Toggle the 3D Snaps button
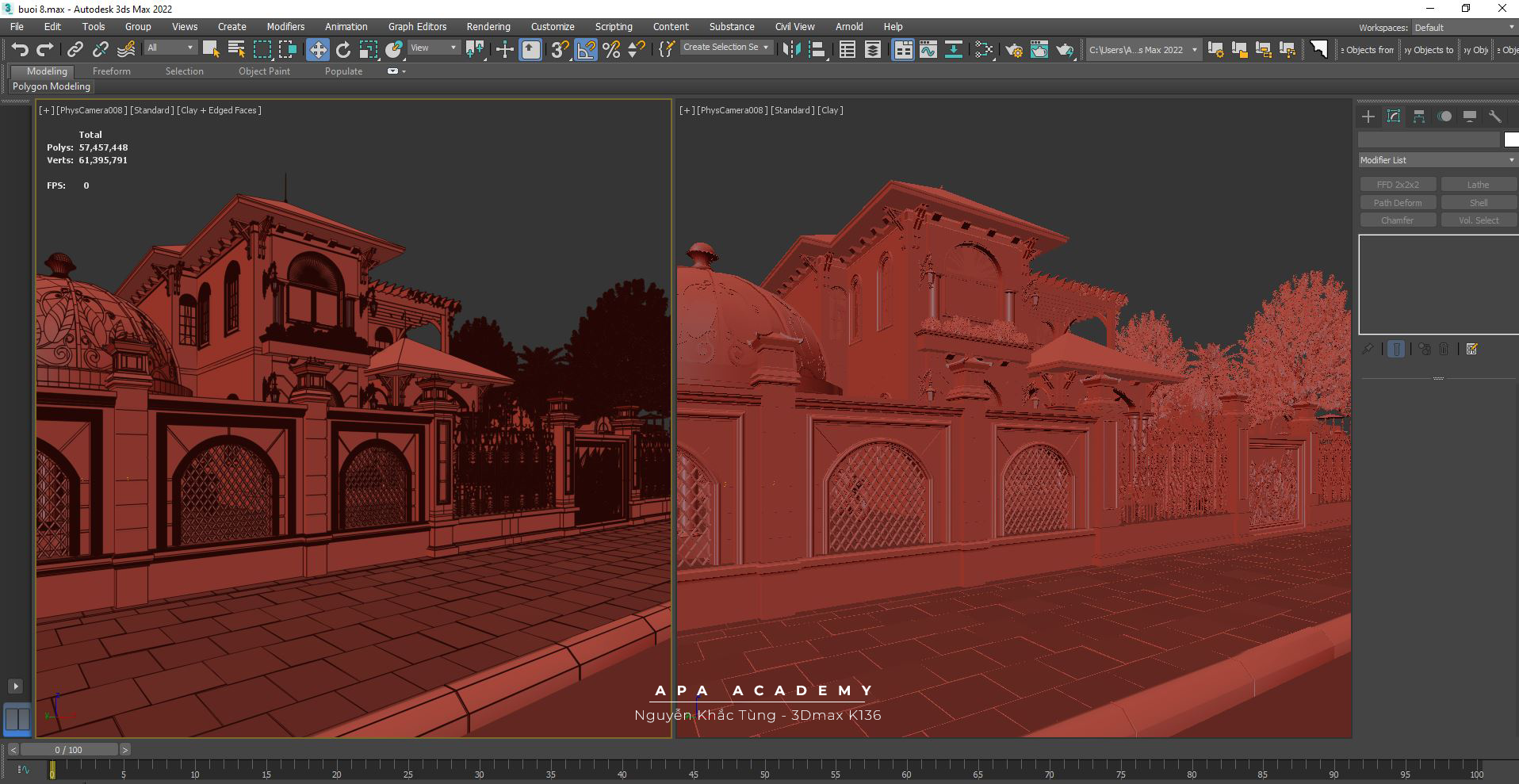1519x784 pixels. point(560,50)
